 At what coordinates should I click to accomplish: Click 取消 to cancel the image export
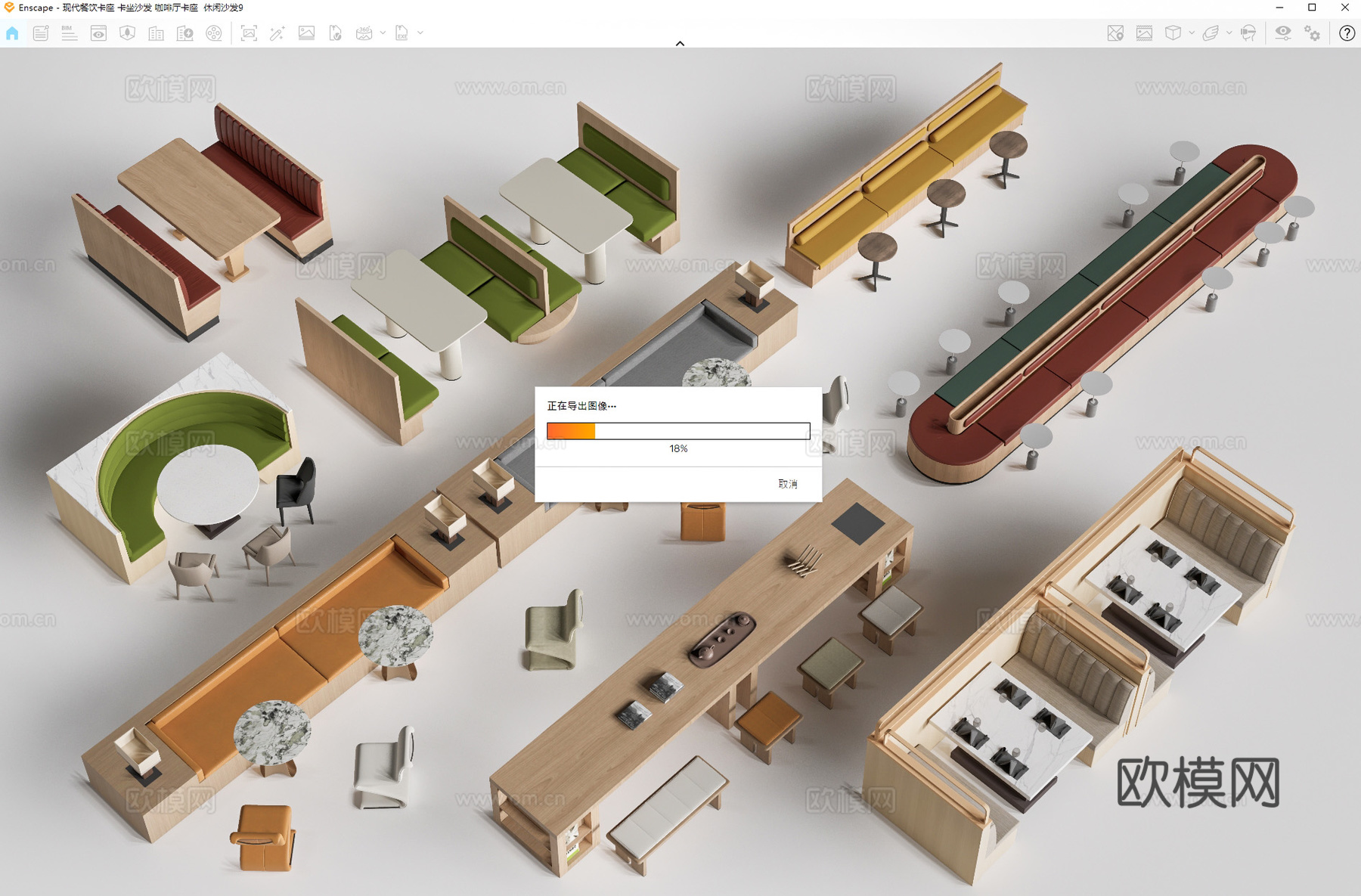788,484
